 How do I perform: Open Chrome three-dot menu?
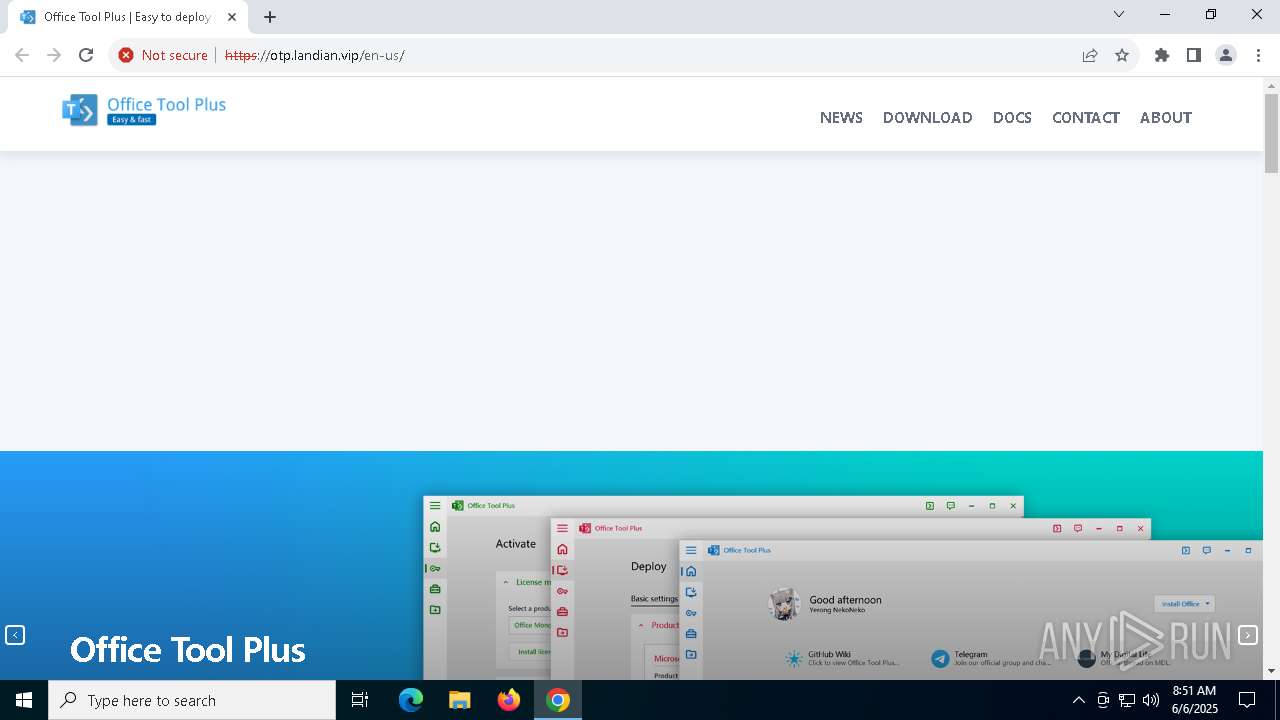1258,55
